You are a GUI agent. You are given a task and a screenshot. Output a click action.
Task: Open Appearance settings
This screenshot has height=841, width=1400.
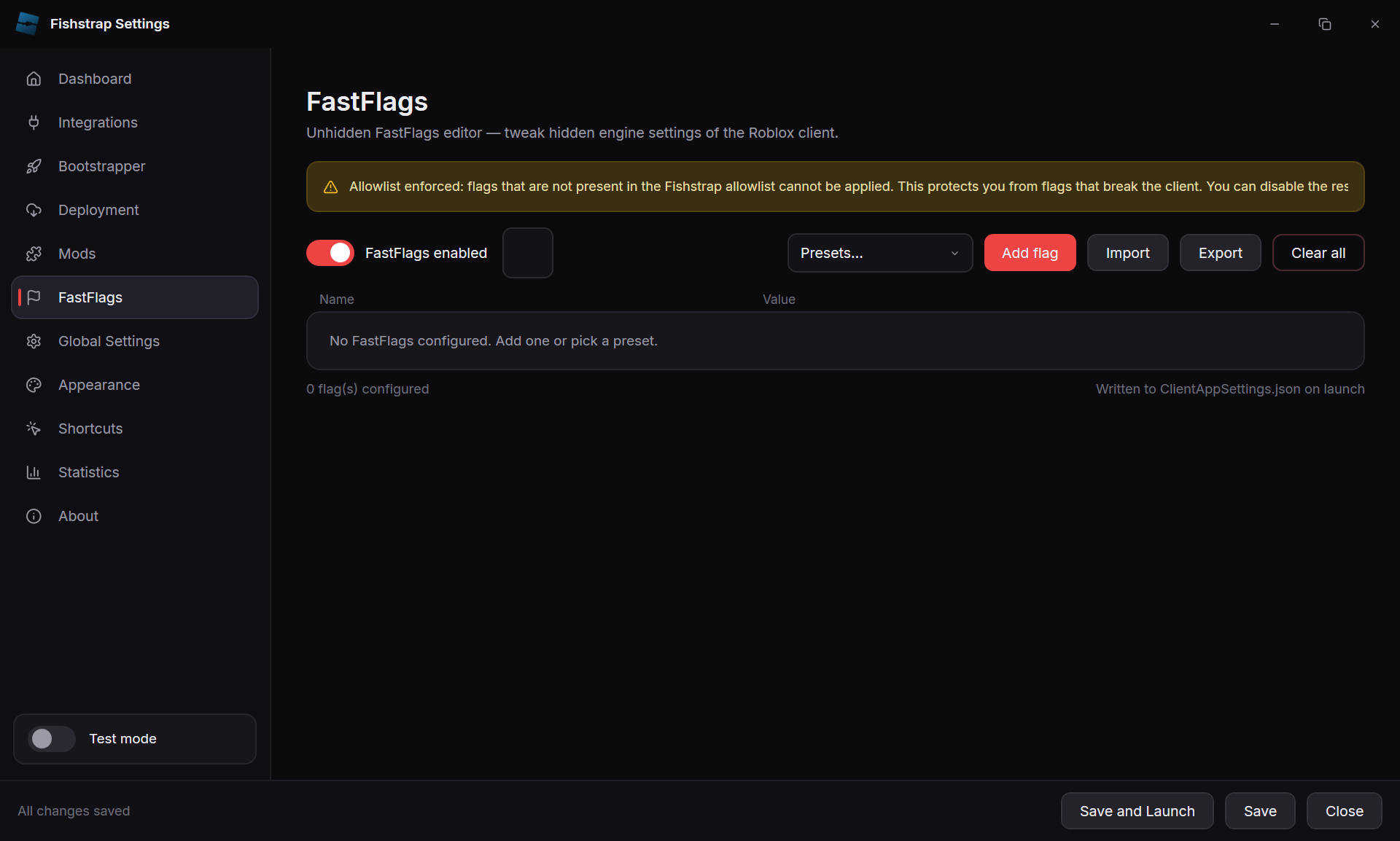[135, 385]
